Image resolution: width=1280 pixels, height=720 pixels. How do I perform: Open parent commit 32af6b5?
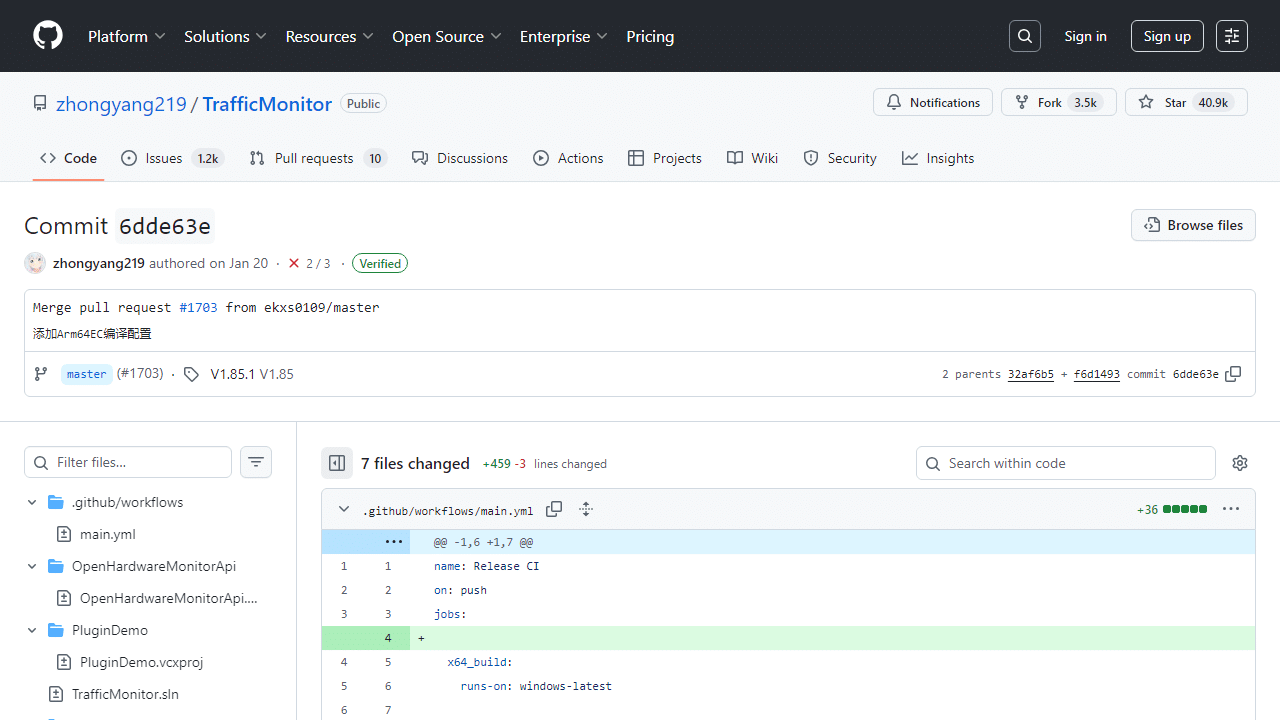[x=1031, y=374]
